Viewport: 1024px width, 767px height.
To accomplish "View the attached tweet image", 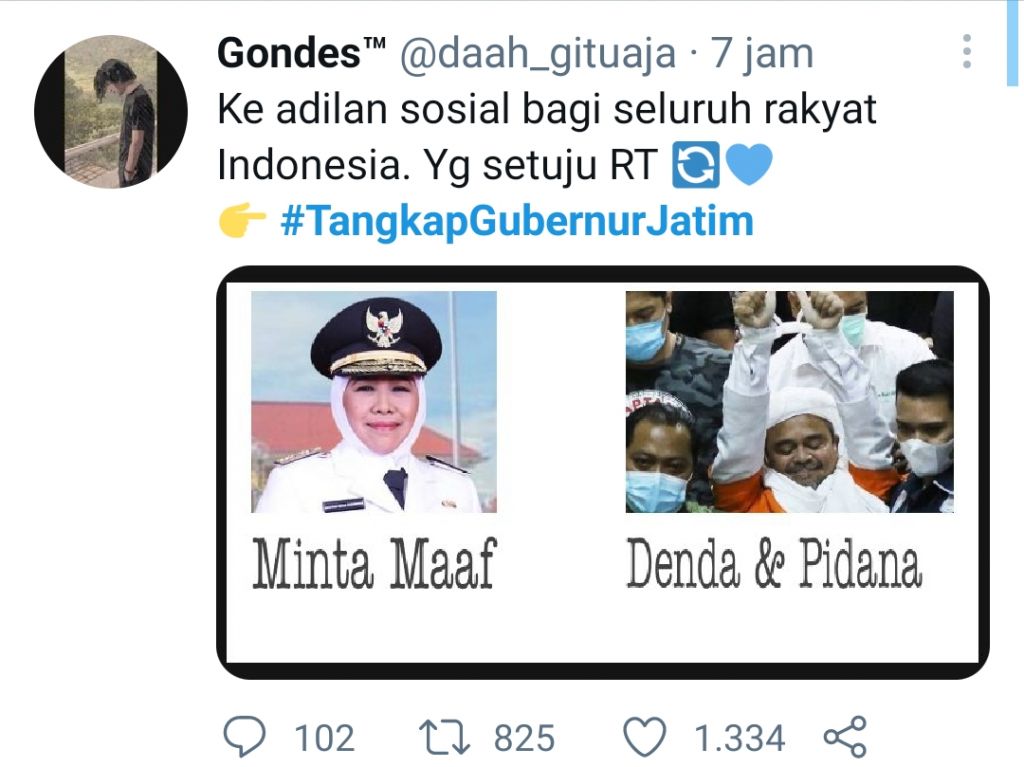I will click(x=603, y=472).
